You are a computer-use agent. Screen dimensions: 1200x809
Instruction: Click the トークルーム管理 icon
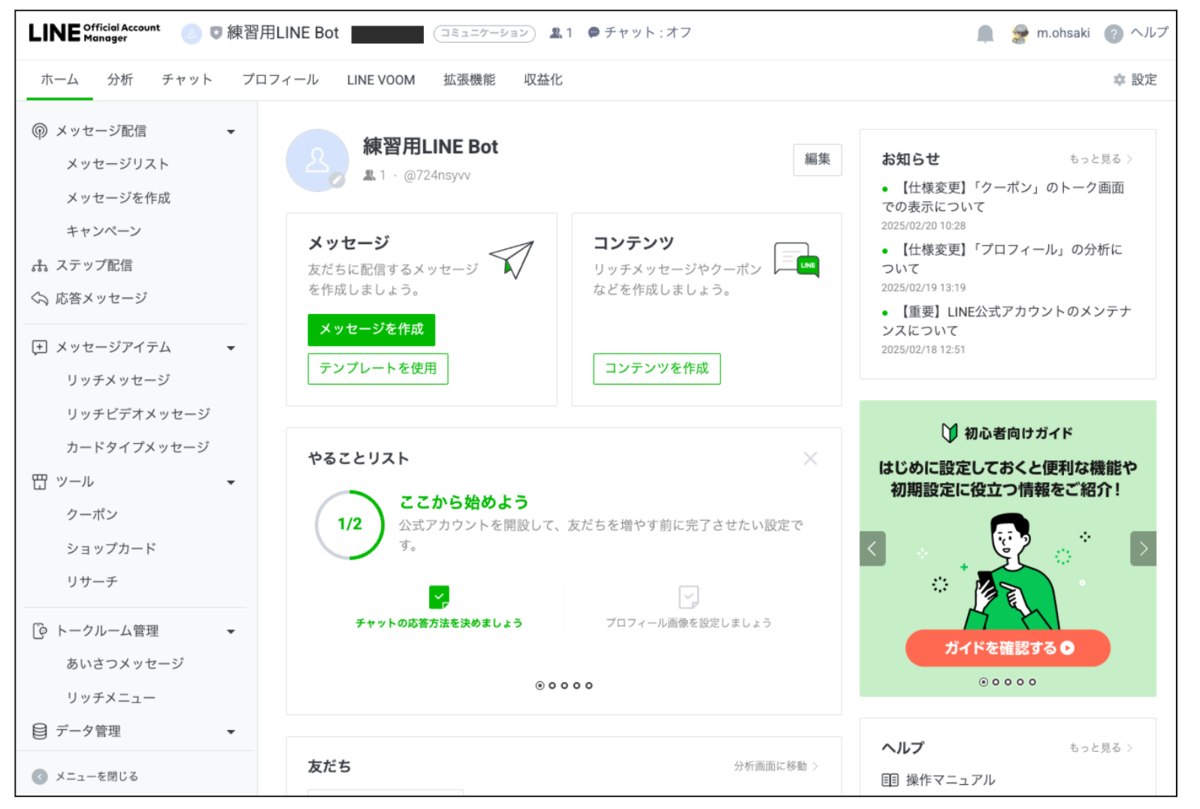click(40, 631)
